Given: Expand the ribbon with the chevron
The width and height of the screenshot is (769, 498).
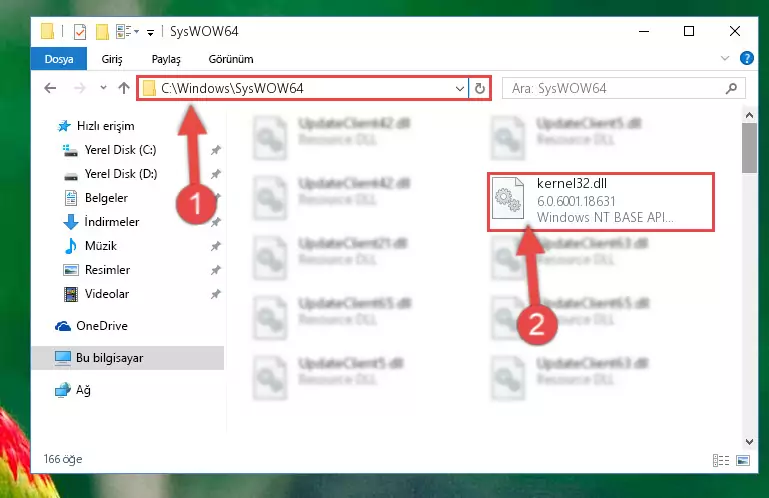Looking at the screenshot, I should (x=725, y=58).
